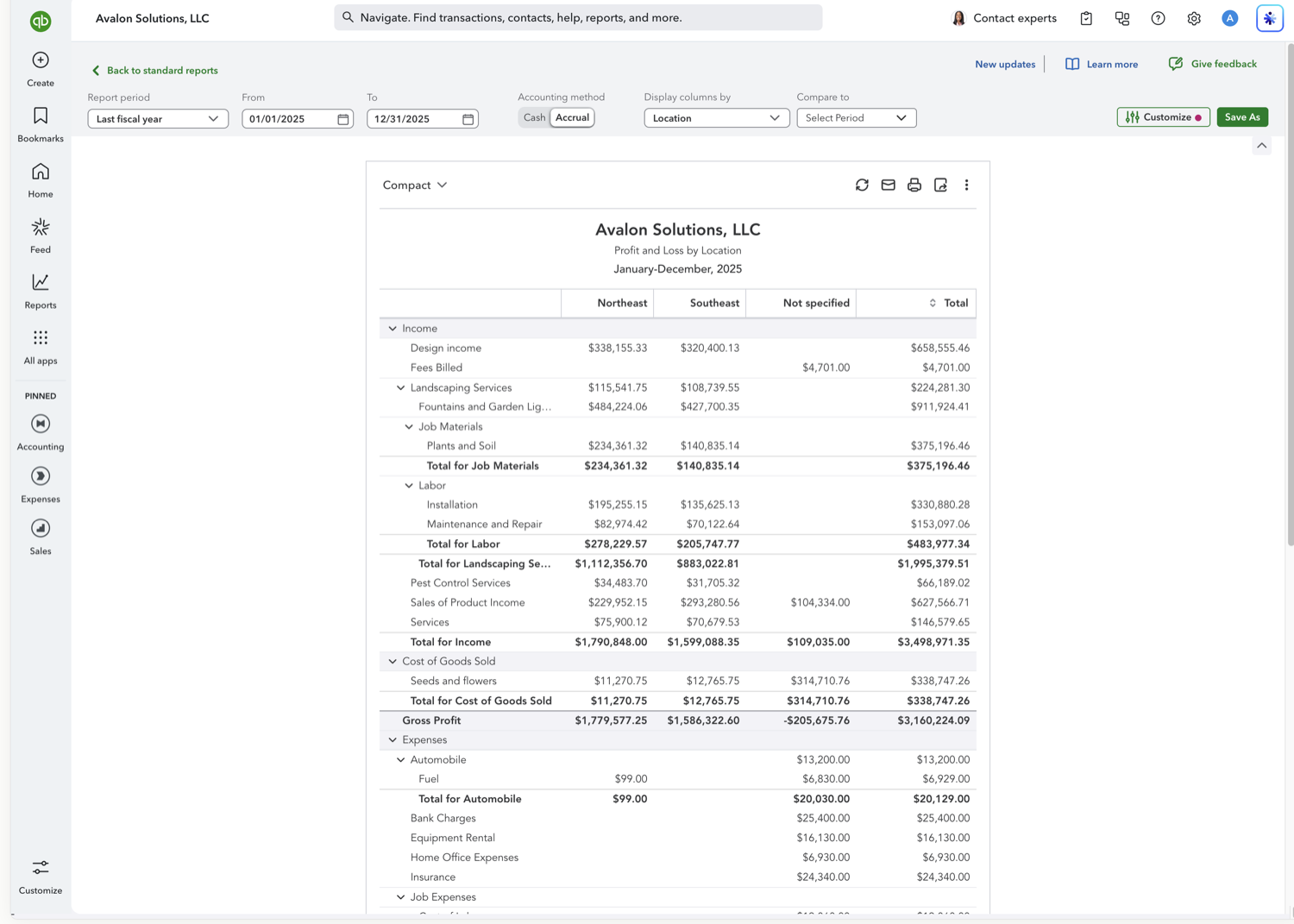Click Give feedback link
The height and width of the screenshot is (924, 1294).
coord(1212,64)
